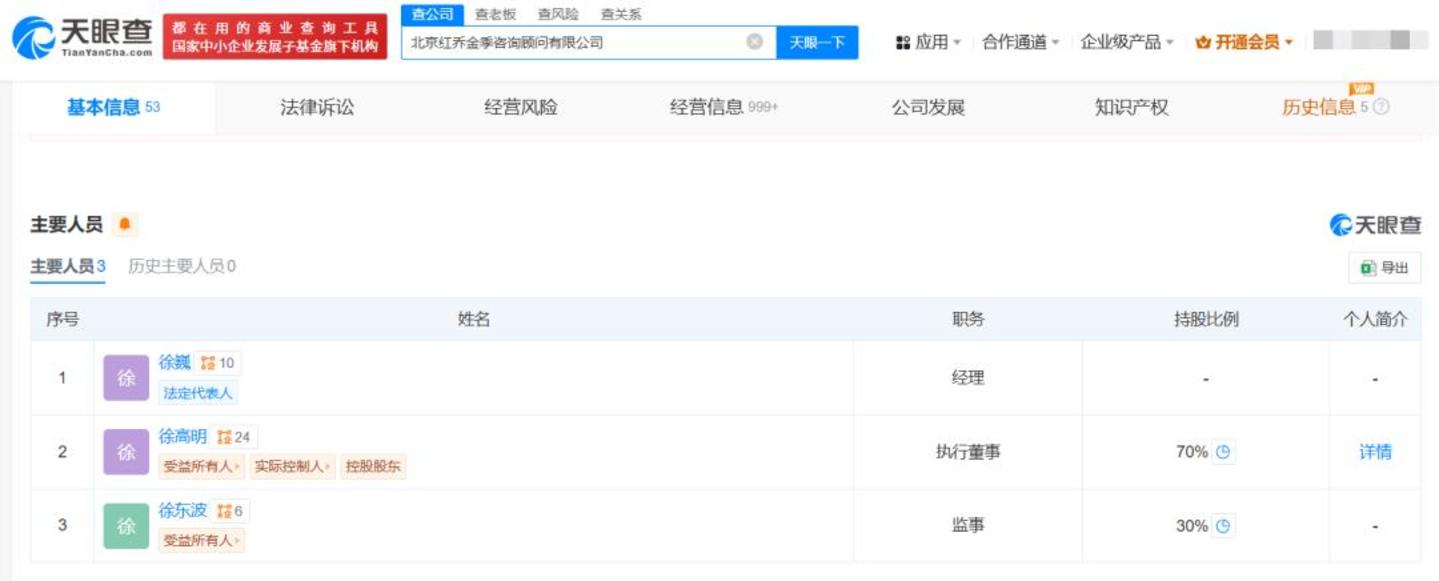
Task: Click the help question icon near 历史信息
Action: coord(1382,107)
